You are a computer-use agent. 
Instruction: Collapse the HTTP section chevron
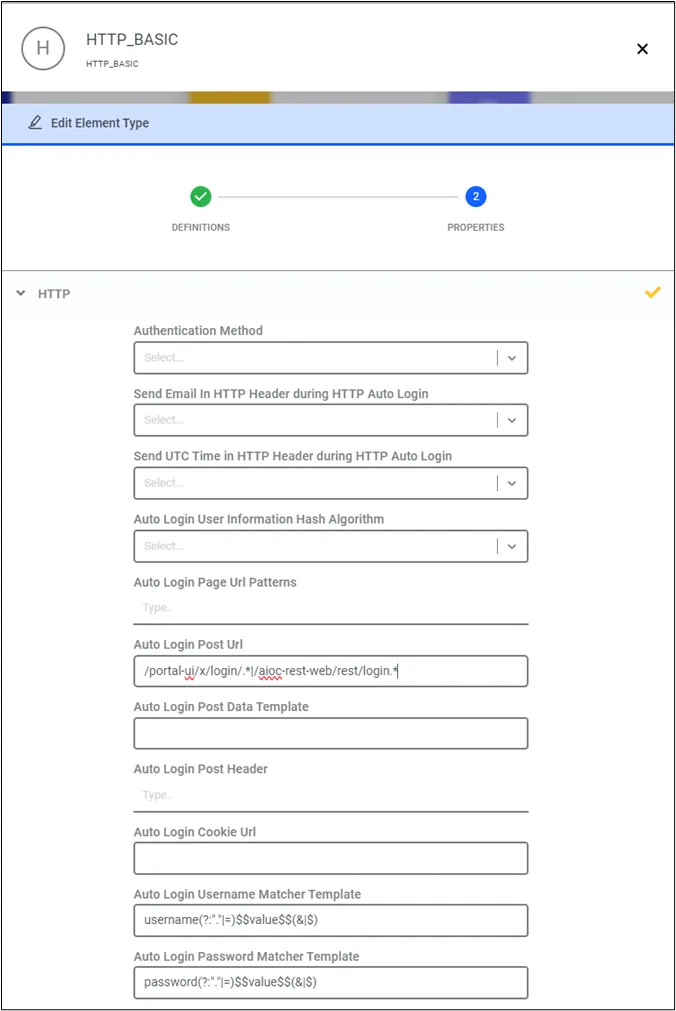point(21,293)
